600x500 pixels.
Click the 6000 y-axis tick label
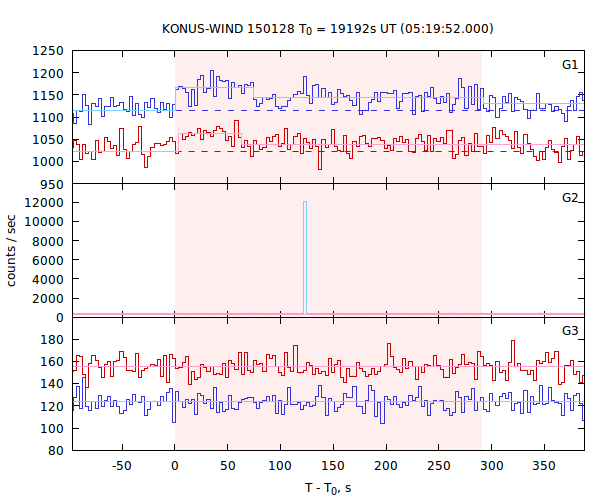(48, 261)
